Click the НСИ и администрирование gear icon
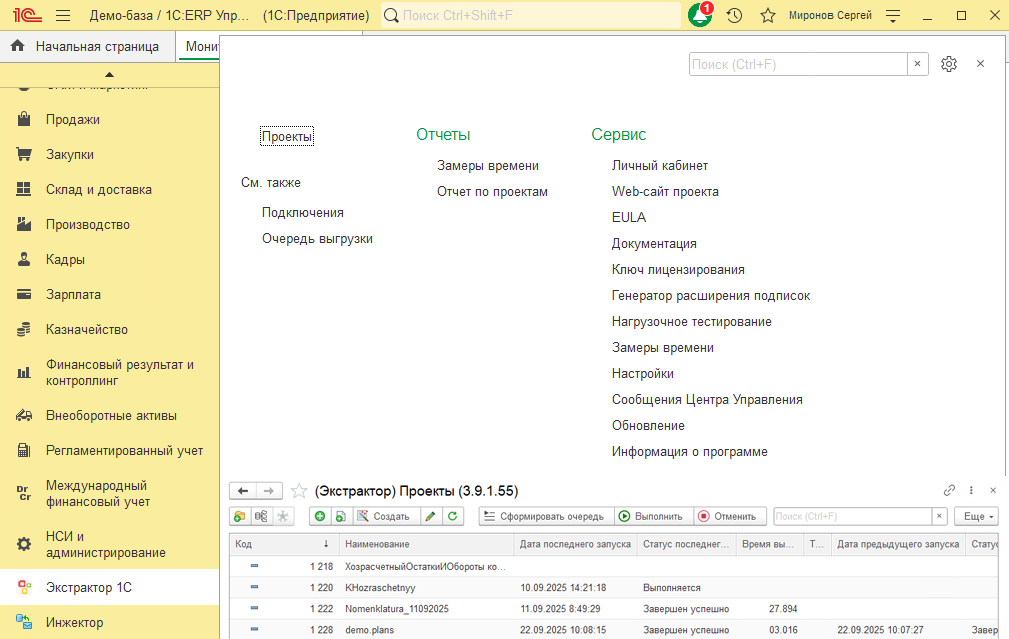The width and height of the screenshot is (1009, 639). point(24,544)
